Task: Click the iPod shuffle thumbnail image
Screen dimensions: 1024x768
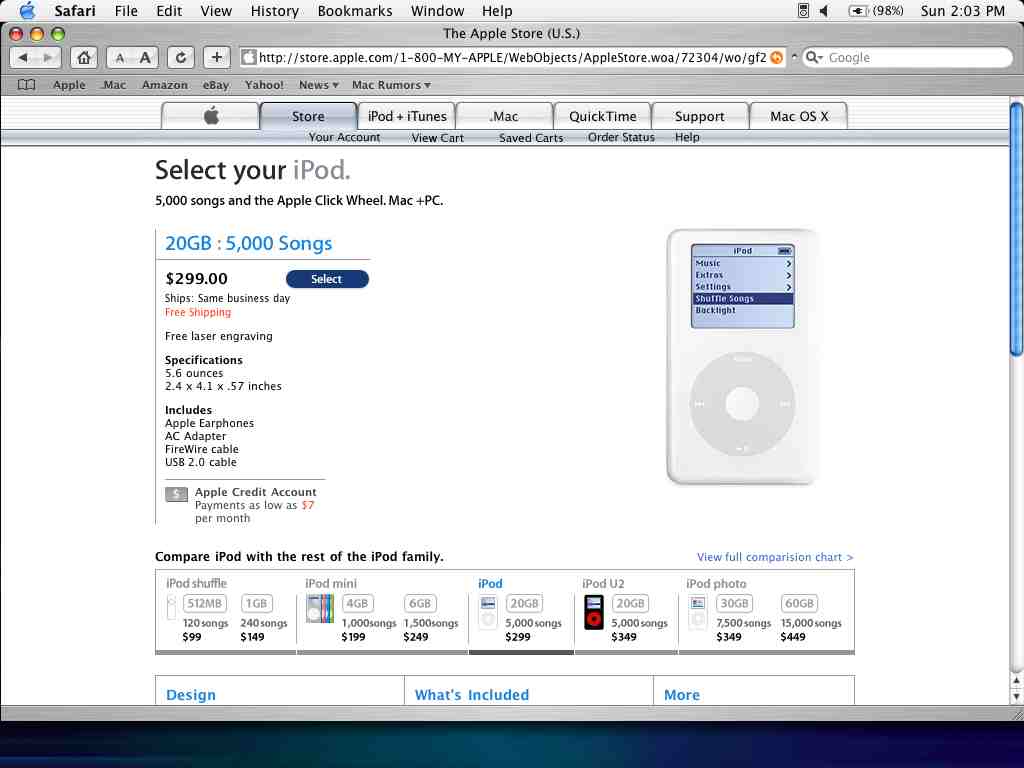Action: point(171,608)
